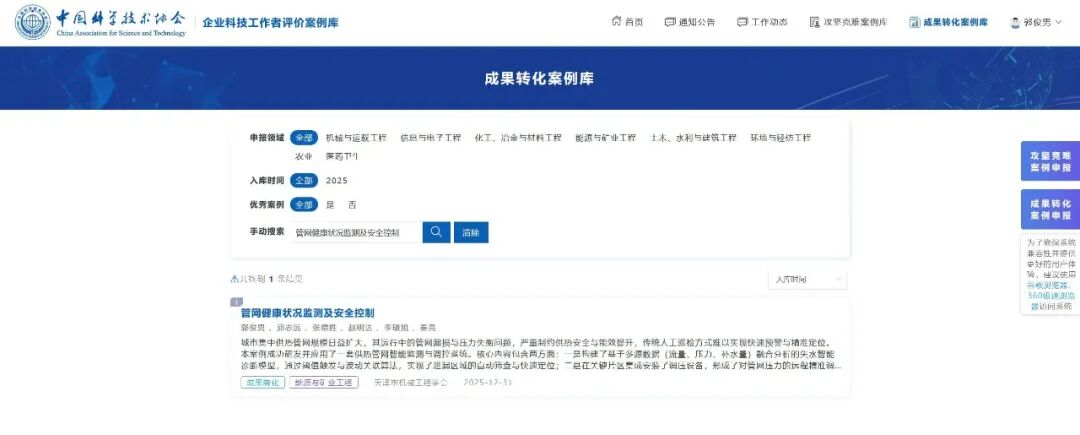Click the home icon beside 首页
This screenshot has height=435, width=1080.
click(x=616, y=22)
